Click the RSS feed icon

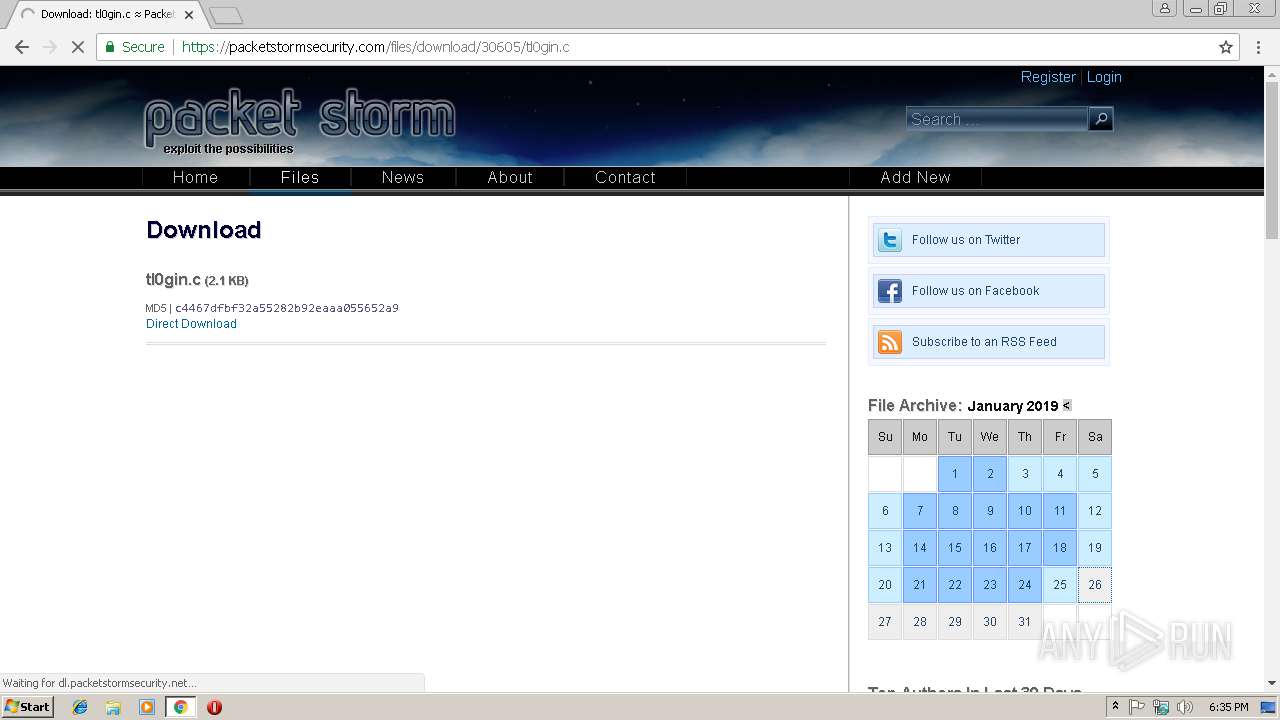[x=889, y=342]
